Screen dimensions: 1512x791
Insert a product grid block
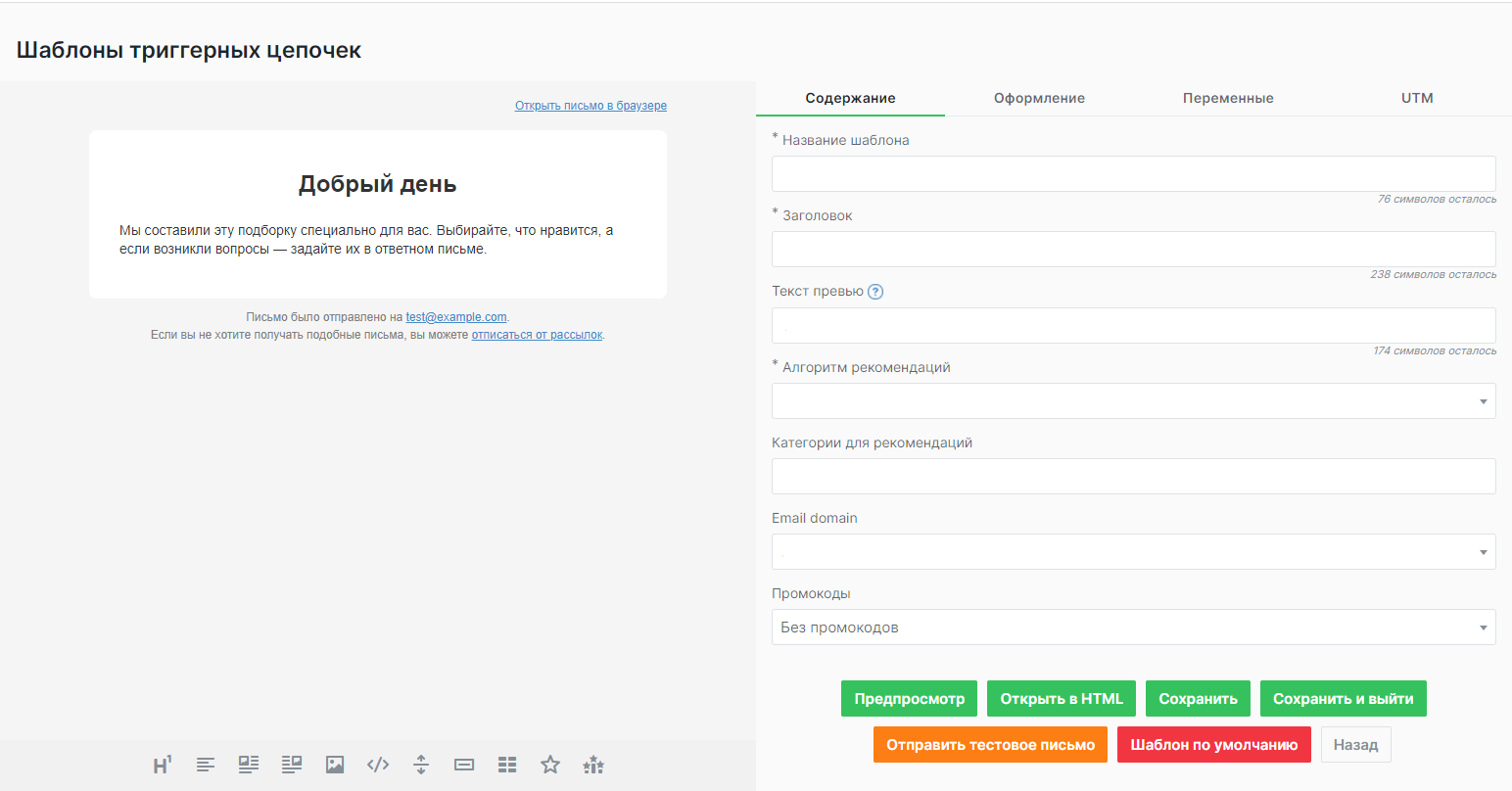click(506, 765)
